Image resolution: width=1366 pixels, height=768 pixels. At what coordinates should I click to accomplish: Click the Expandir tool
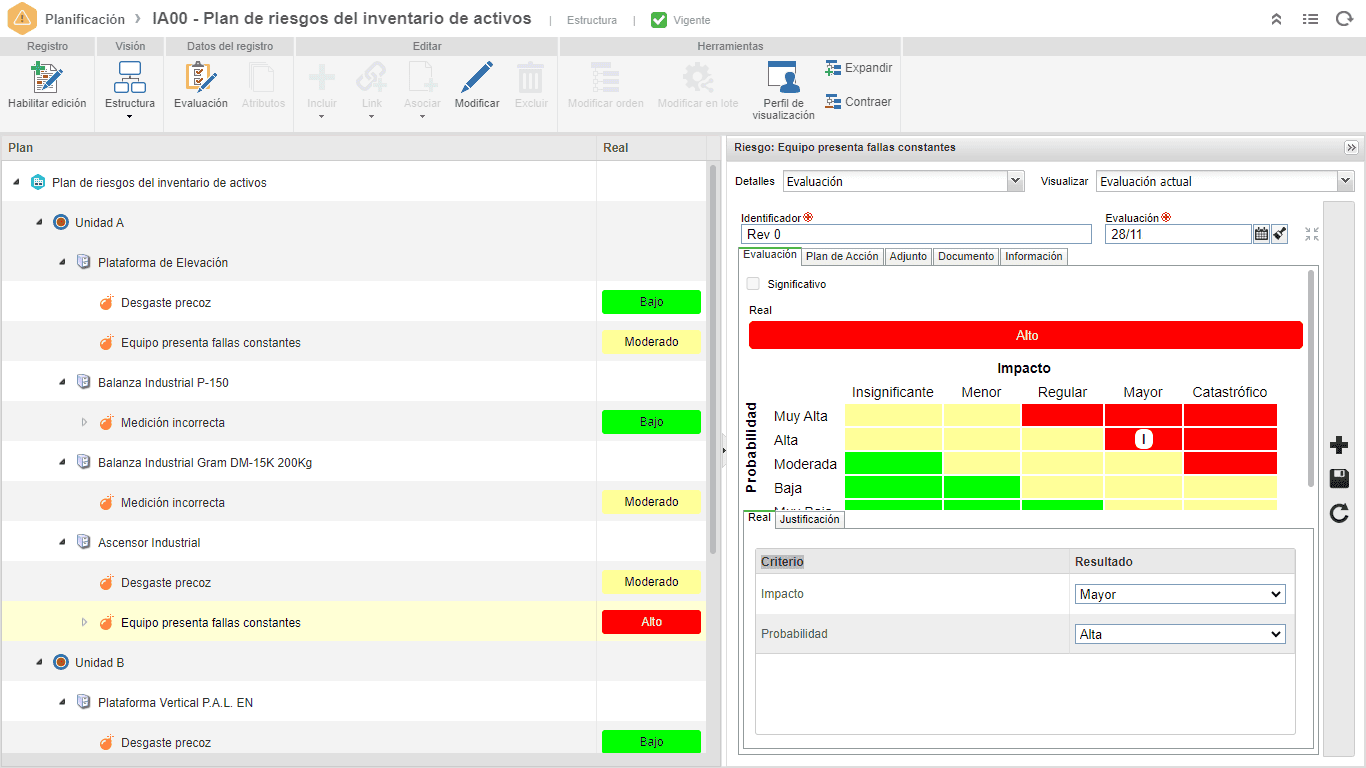(858, 68)
